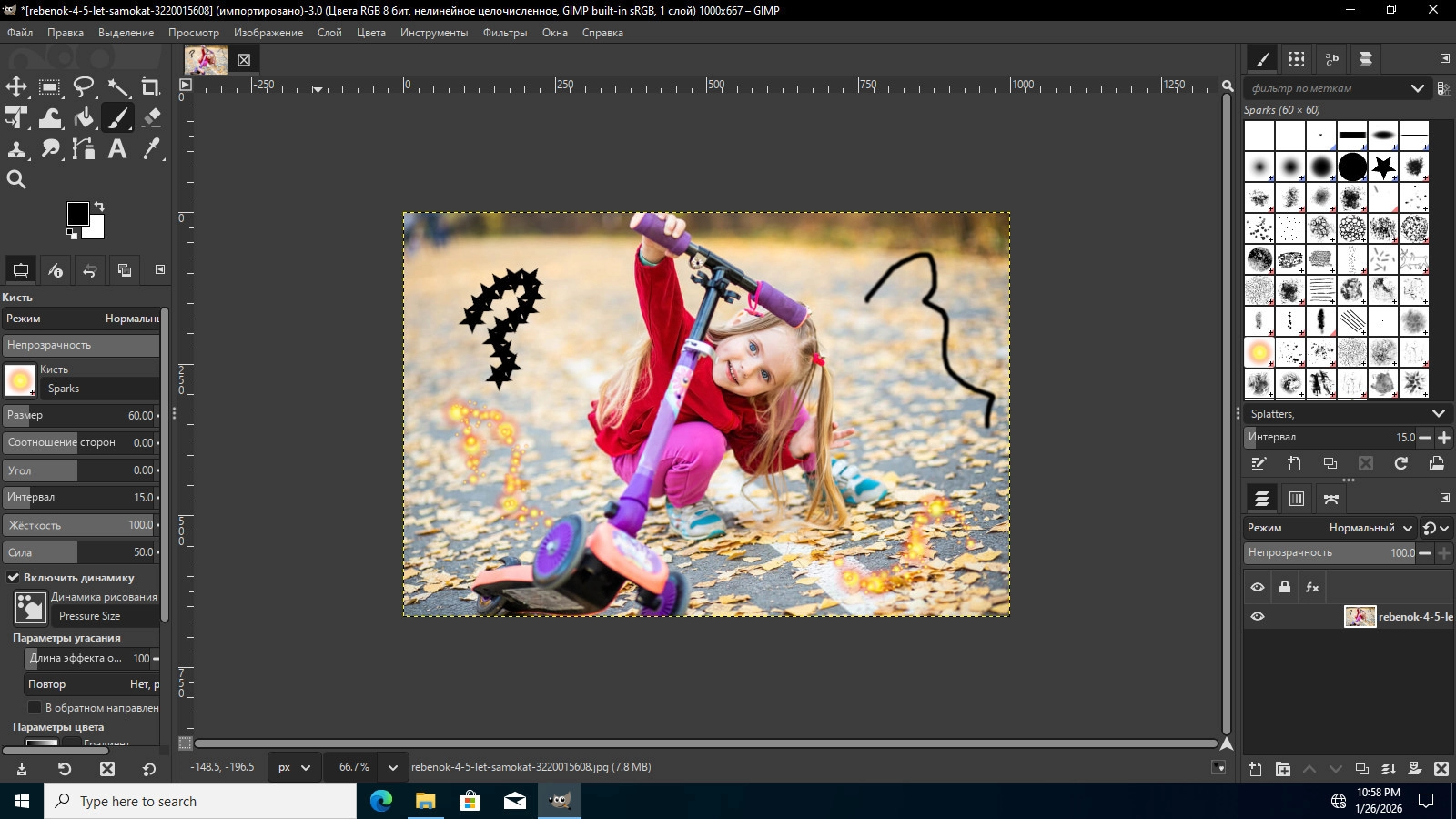Increase brush panel Интервал with plus button

(x=1444, y=438)
